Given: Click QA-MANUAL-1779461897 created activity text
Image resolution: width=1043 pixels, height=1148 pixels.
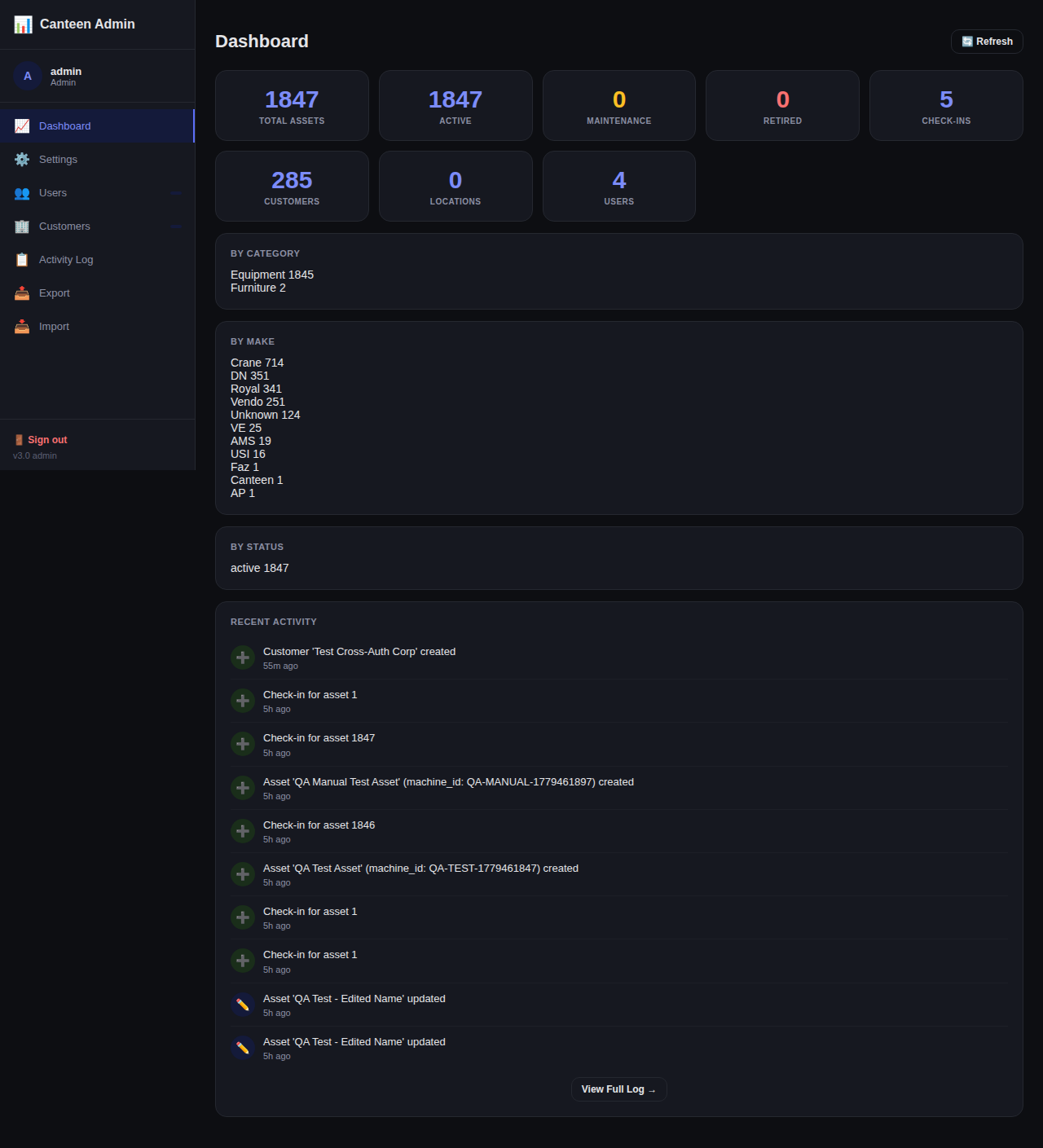Looking at the screenshot, I should coord(448,782).
